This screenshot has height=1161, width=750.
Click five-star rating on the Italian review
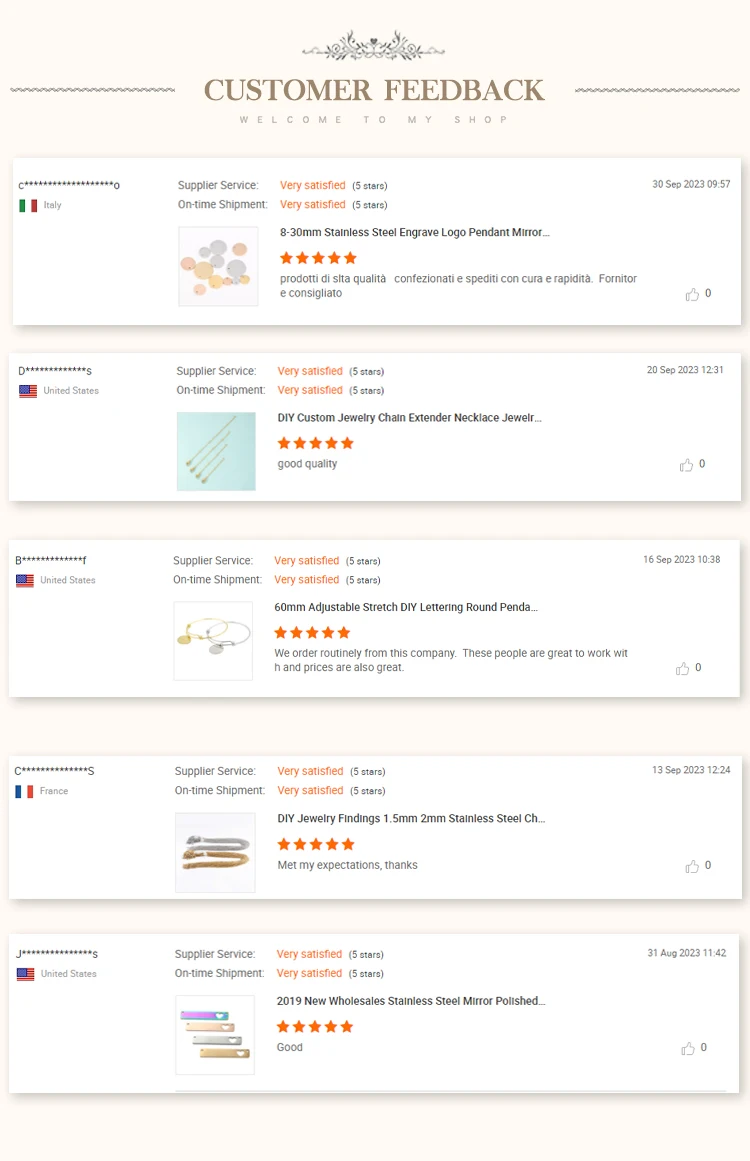[x=318, y=258]
